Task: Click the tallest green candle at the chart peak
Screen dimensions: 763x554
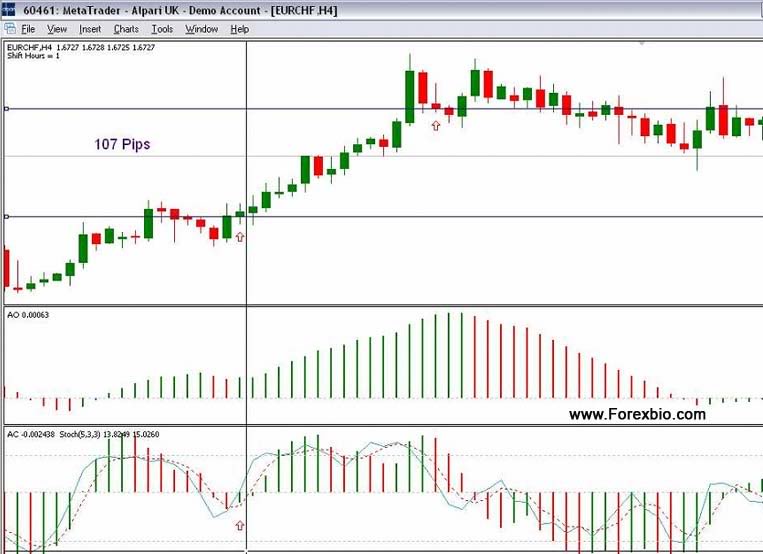Action: 410,96
